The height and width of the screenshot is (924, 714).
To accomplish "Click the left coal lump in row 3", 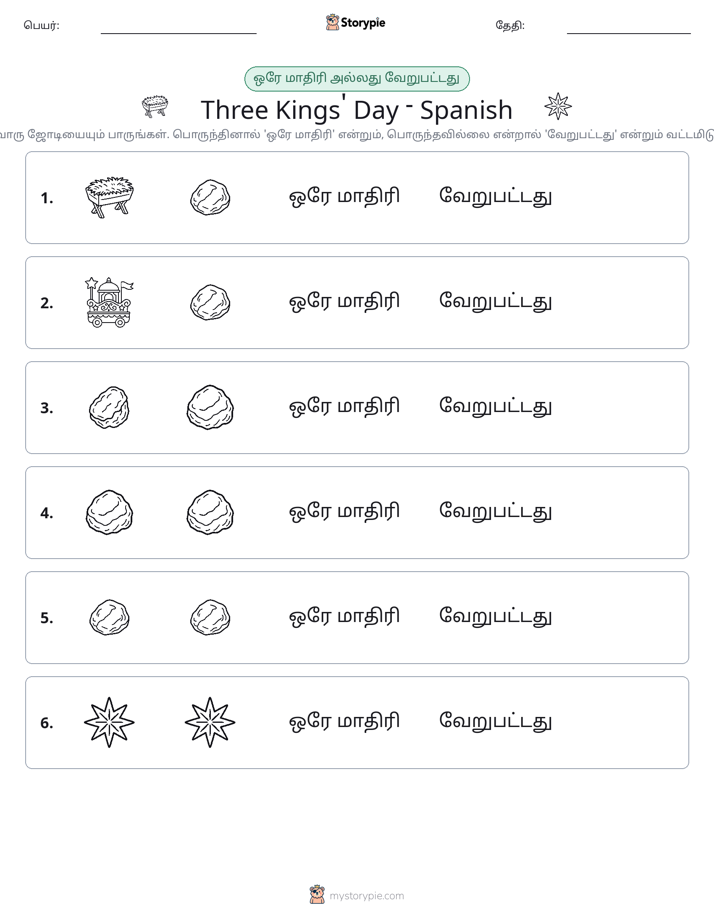I will click(109, 407).
